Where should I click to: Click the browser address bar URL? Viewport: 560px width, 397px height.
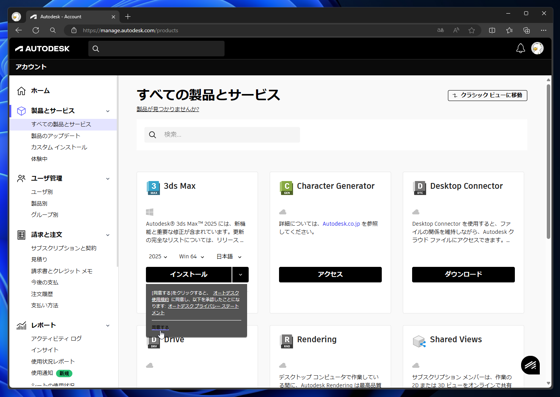point(130,30)
